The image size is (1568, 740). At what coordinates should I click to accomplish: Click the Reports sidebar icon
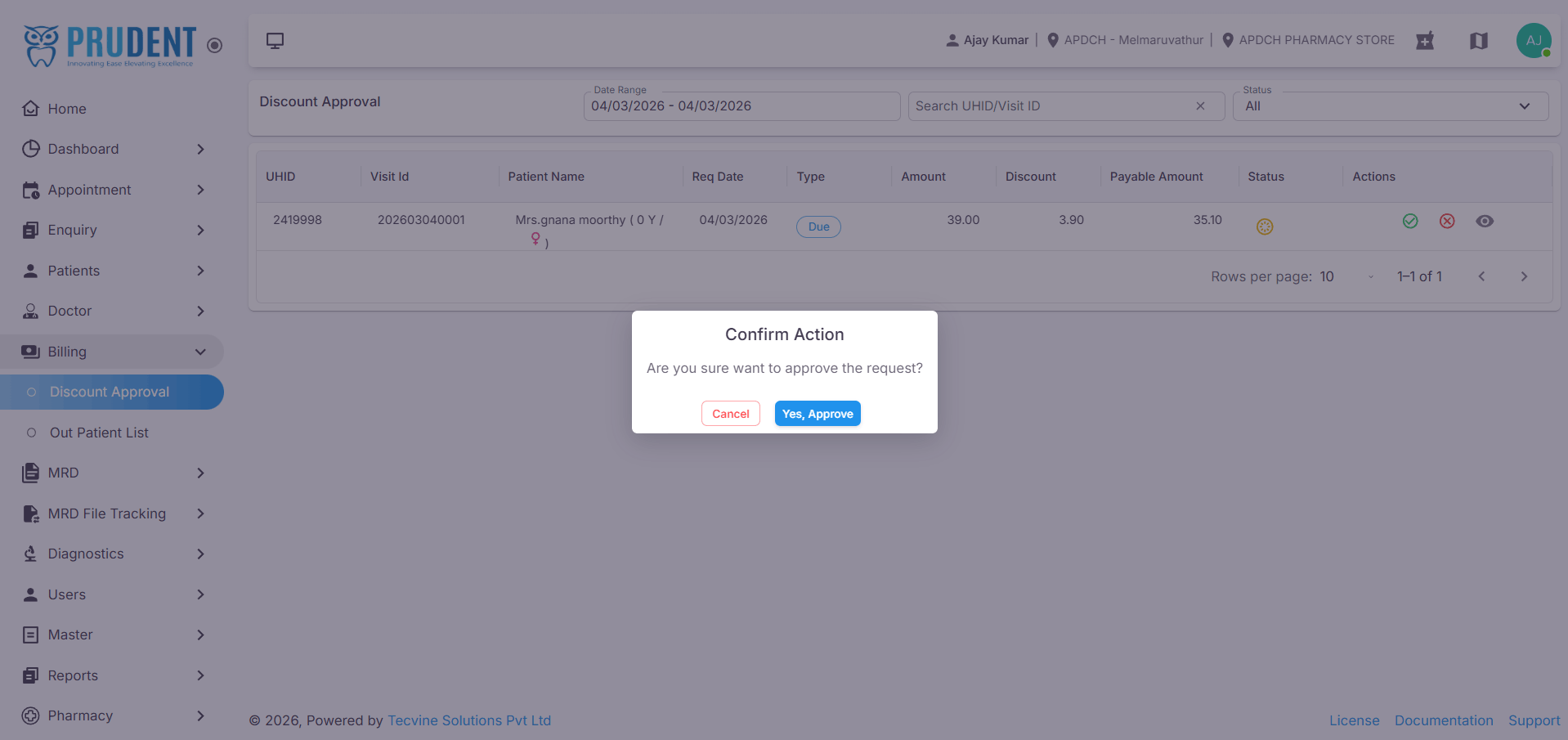pos(31,675)
